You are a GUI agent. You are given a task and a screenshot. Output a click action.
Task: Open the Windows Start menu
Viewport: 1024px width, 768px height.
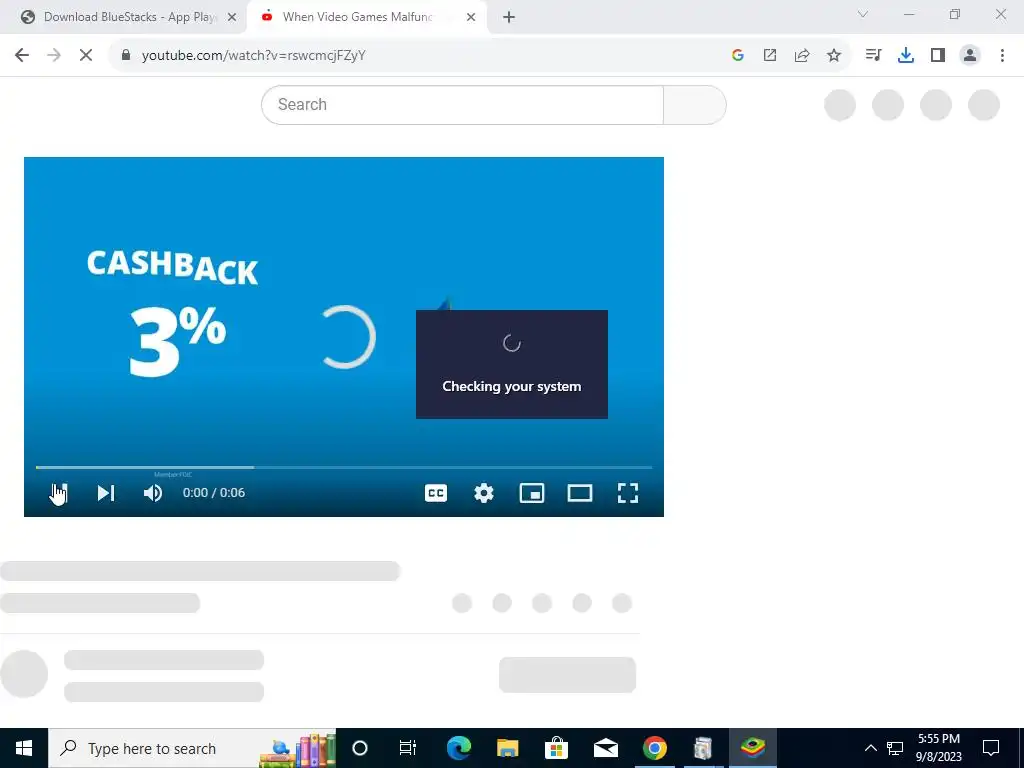(24, 748)
